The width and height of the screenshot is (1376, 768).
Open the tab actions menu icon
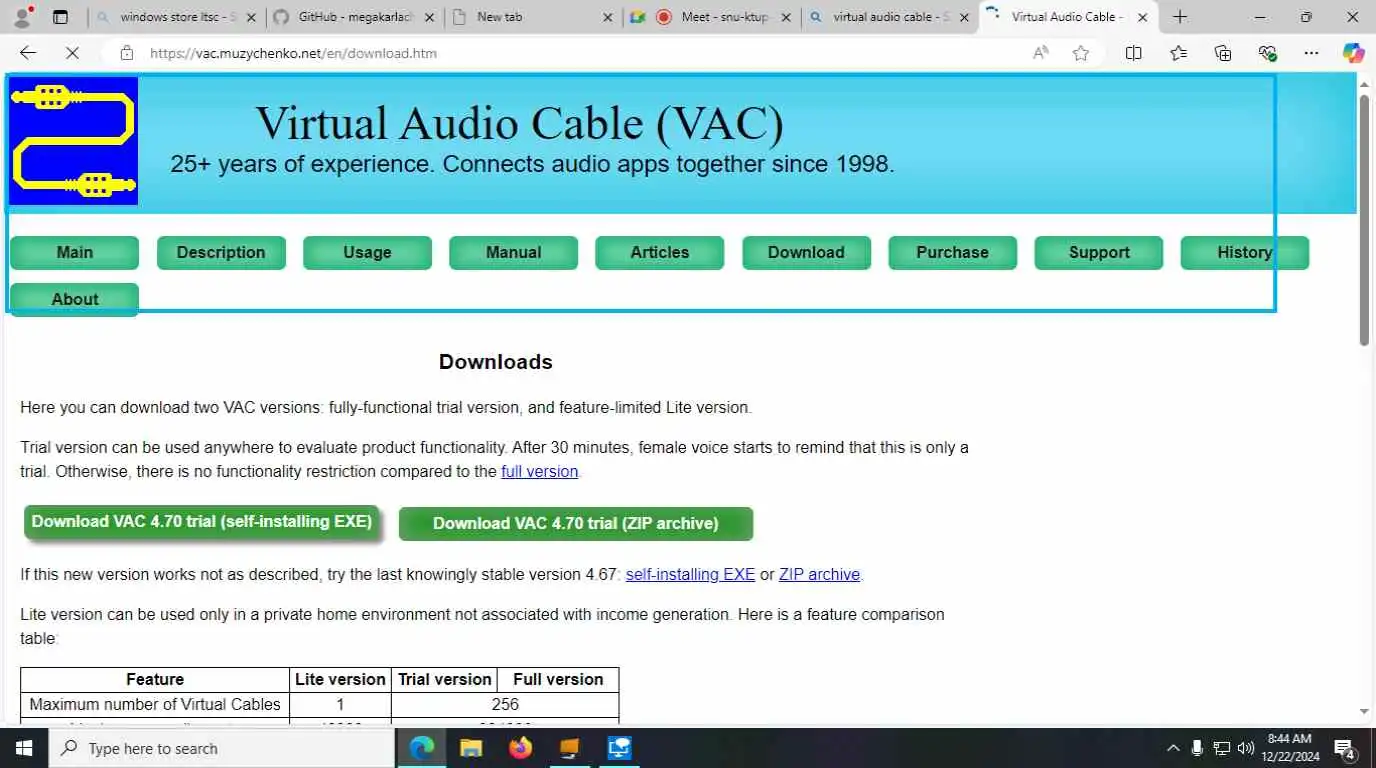coord(60,17)
